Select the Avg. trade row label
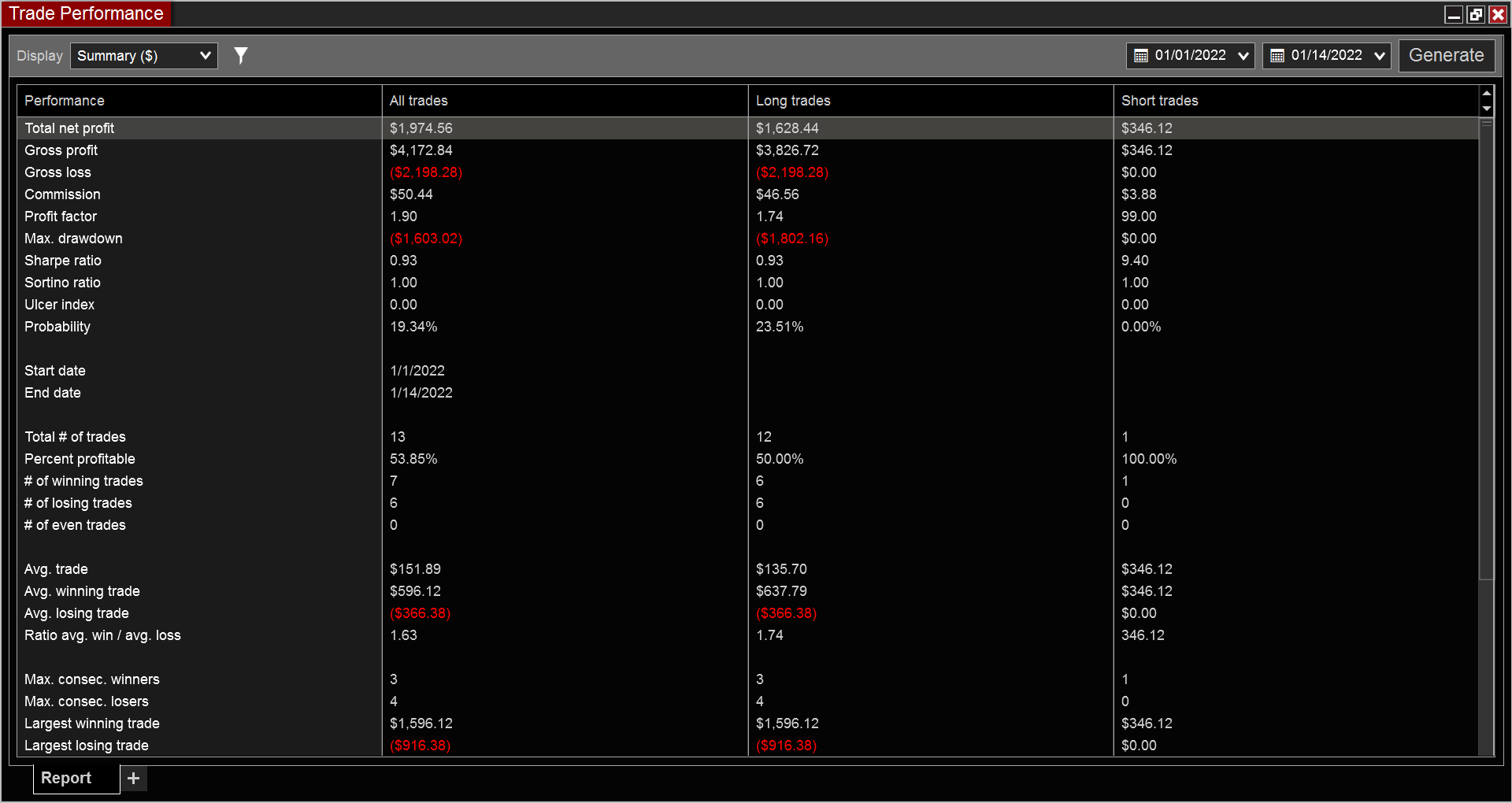Image resolution: width=1512 pixels, height=803 pixels. [56, 569]
